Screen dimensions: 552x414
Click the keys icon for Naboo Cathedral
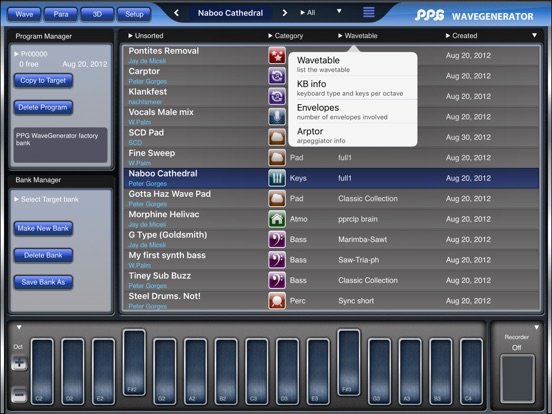point(277,178)
